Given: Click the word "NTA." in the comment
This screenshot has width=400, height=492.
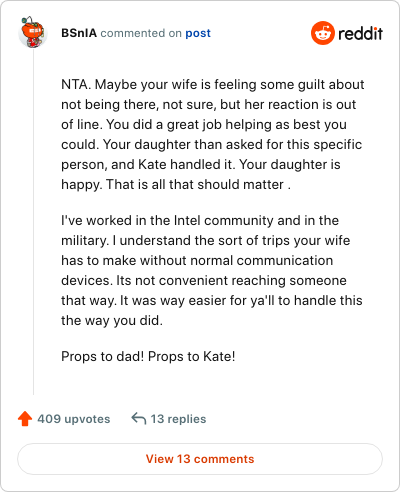Looking at the screenshot, I should click(x=76, y=84).
